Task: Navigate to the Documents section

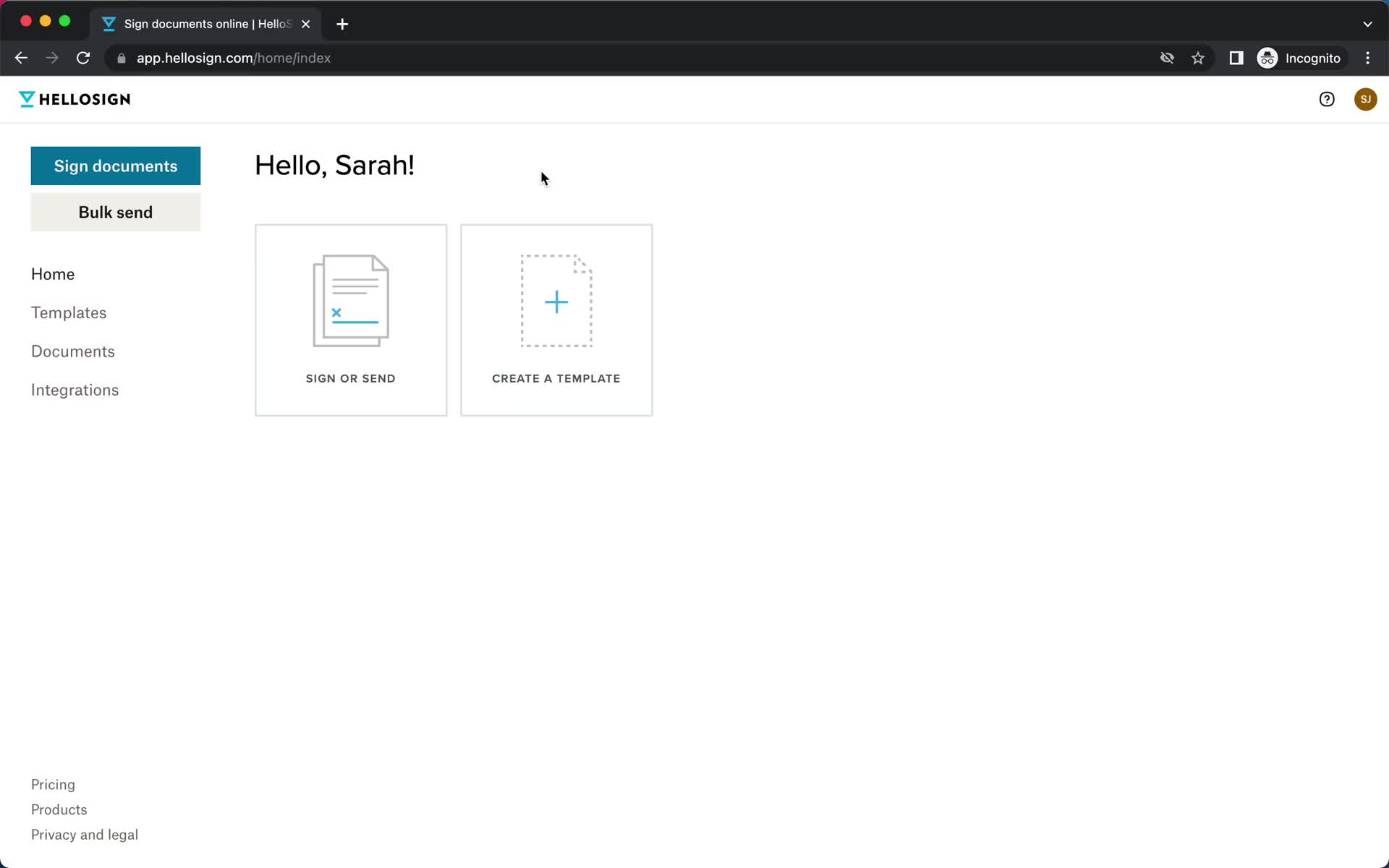Action: tap(73, 351)
